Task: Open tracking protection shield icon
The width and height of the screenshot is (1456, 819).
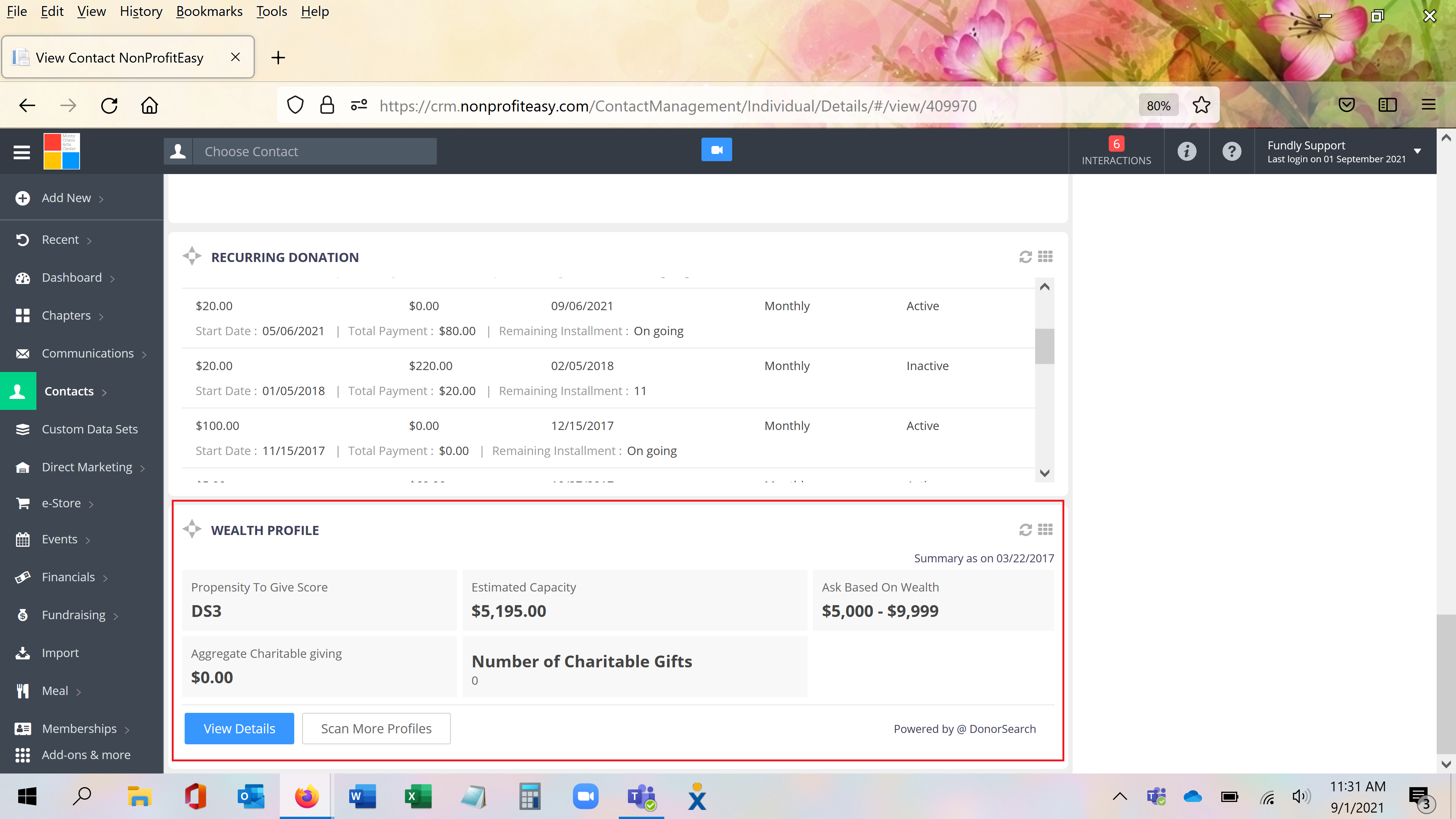Action: (x=295, y=105)
